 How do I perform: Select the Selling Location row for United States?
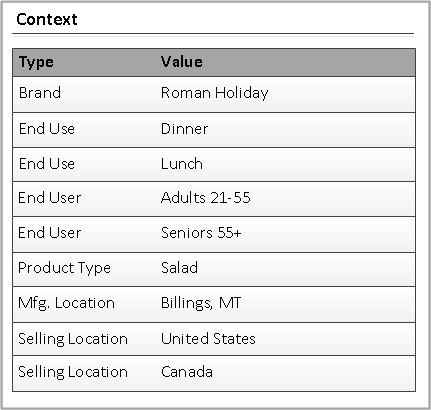coord(214,339)
